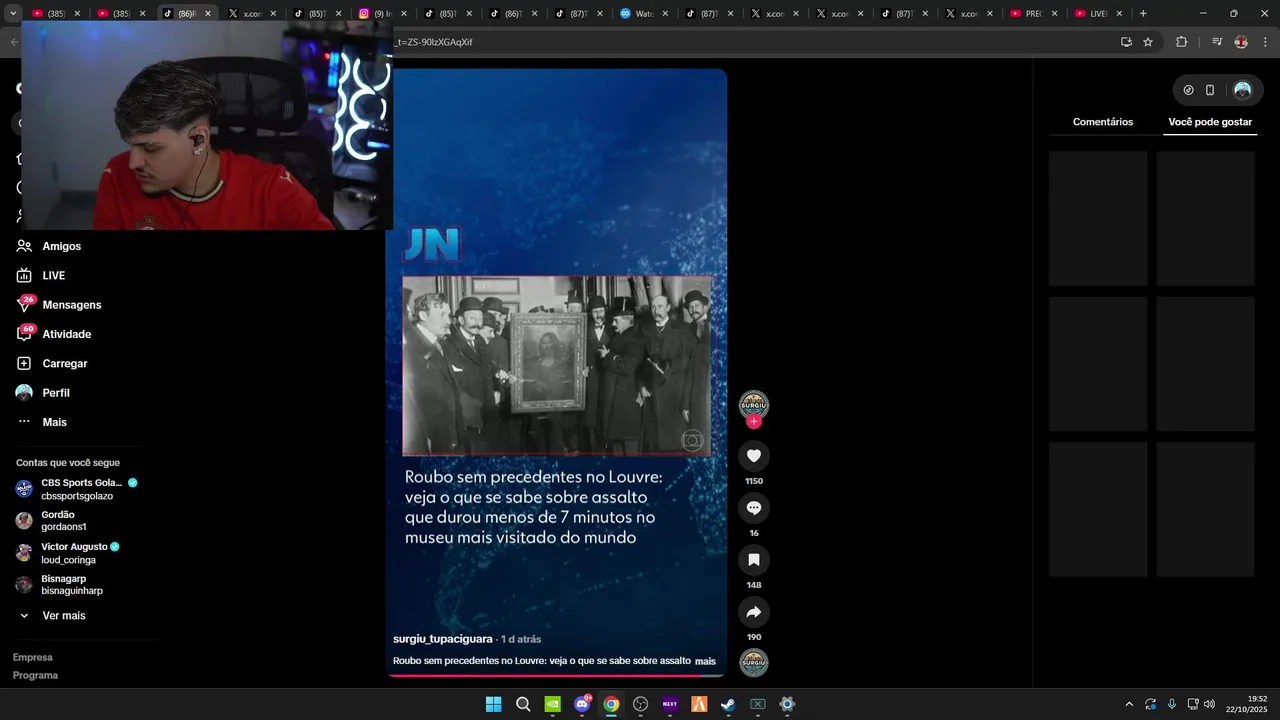Seek on the red video progress bar
The image size is (1280, 720).
tap(556, 676)
